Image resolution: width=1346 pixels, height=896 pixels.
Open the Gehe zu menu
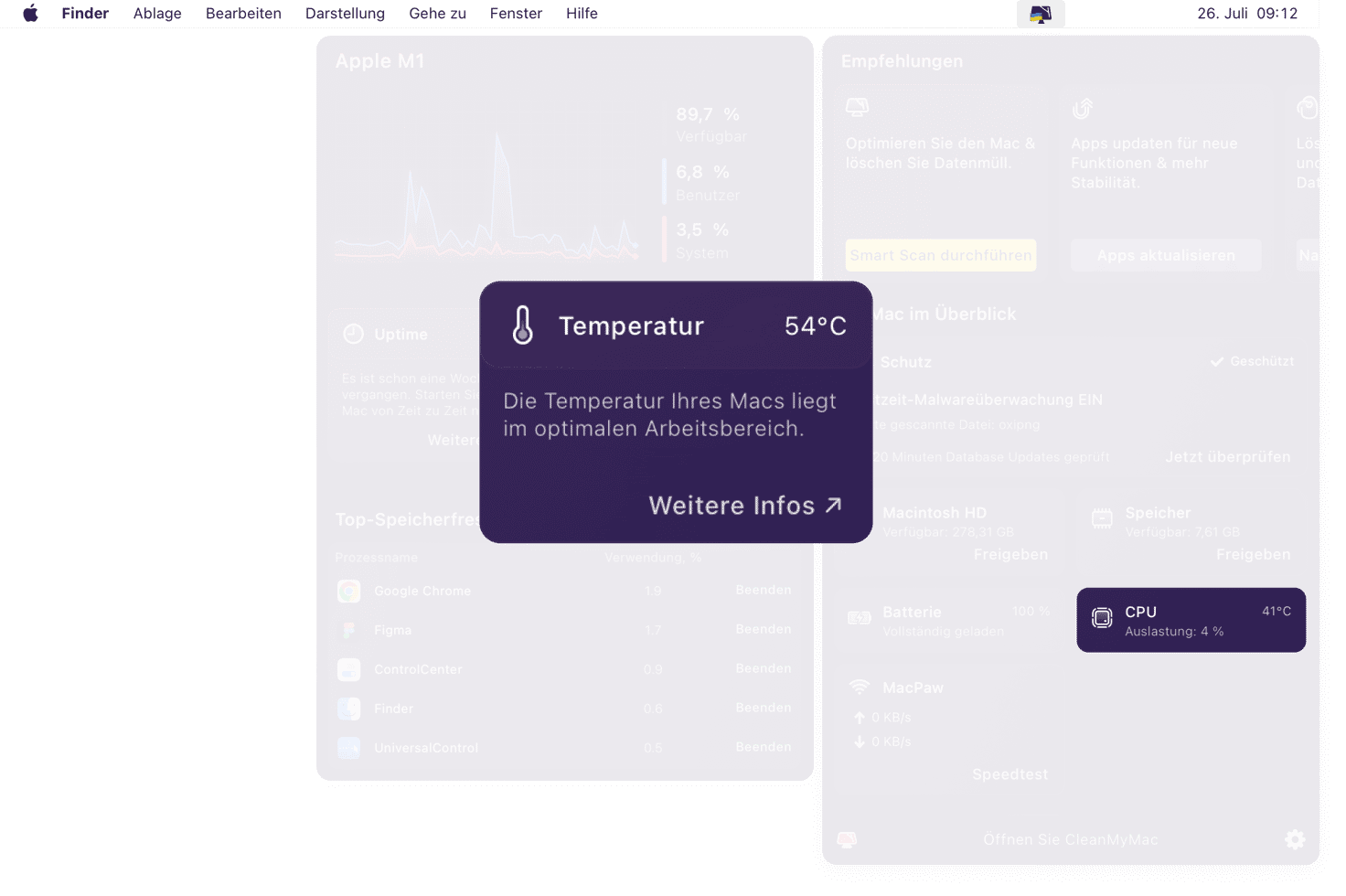click(x=437, y=13)
